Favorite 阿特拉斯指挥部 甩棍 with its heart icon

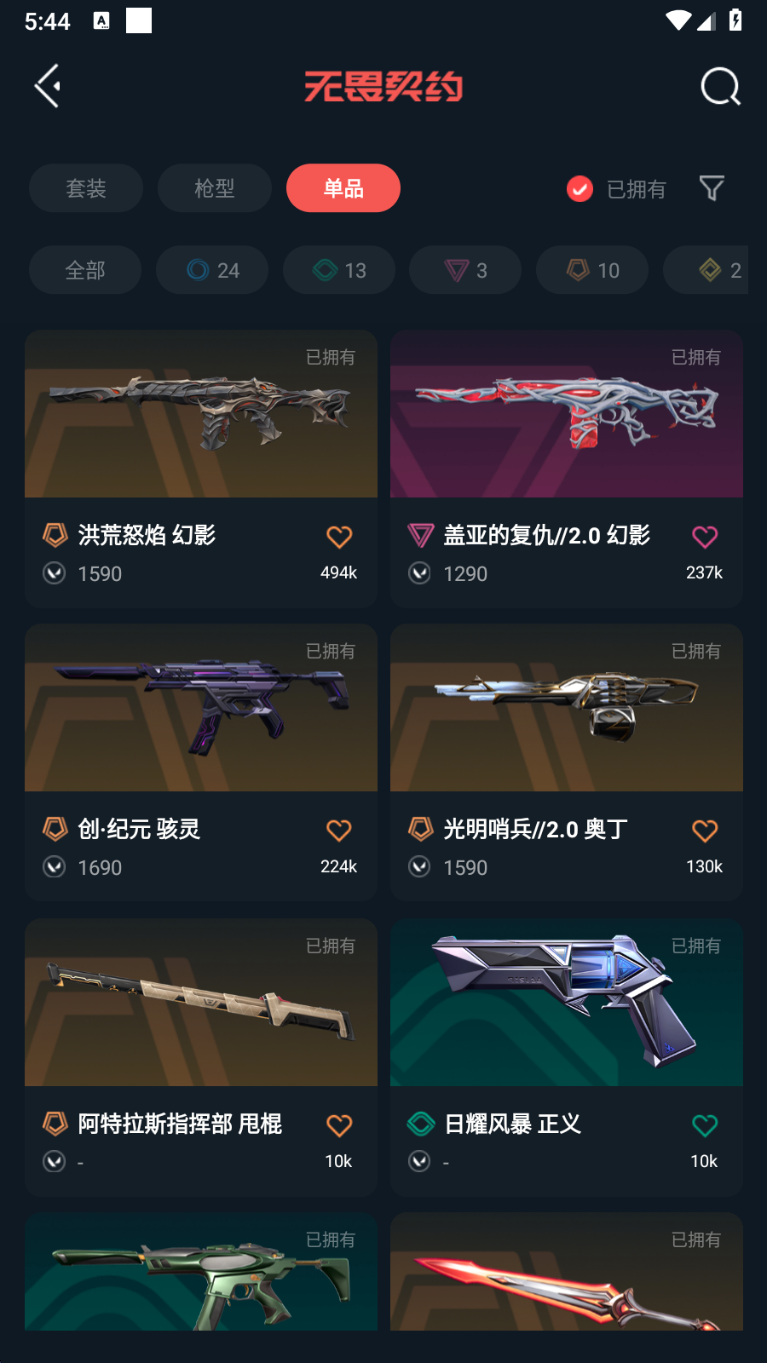[339, 1126]
